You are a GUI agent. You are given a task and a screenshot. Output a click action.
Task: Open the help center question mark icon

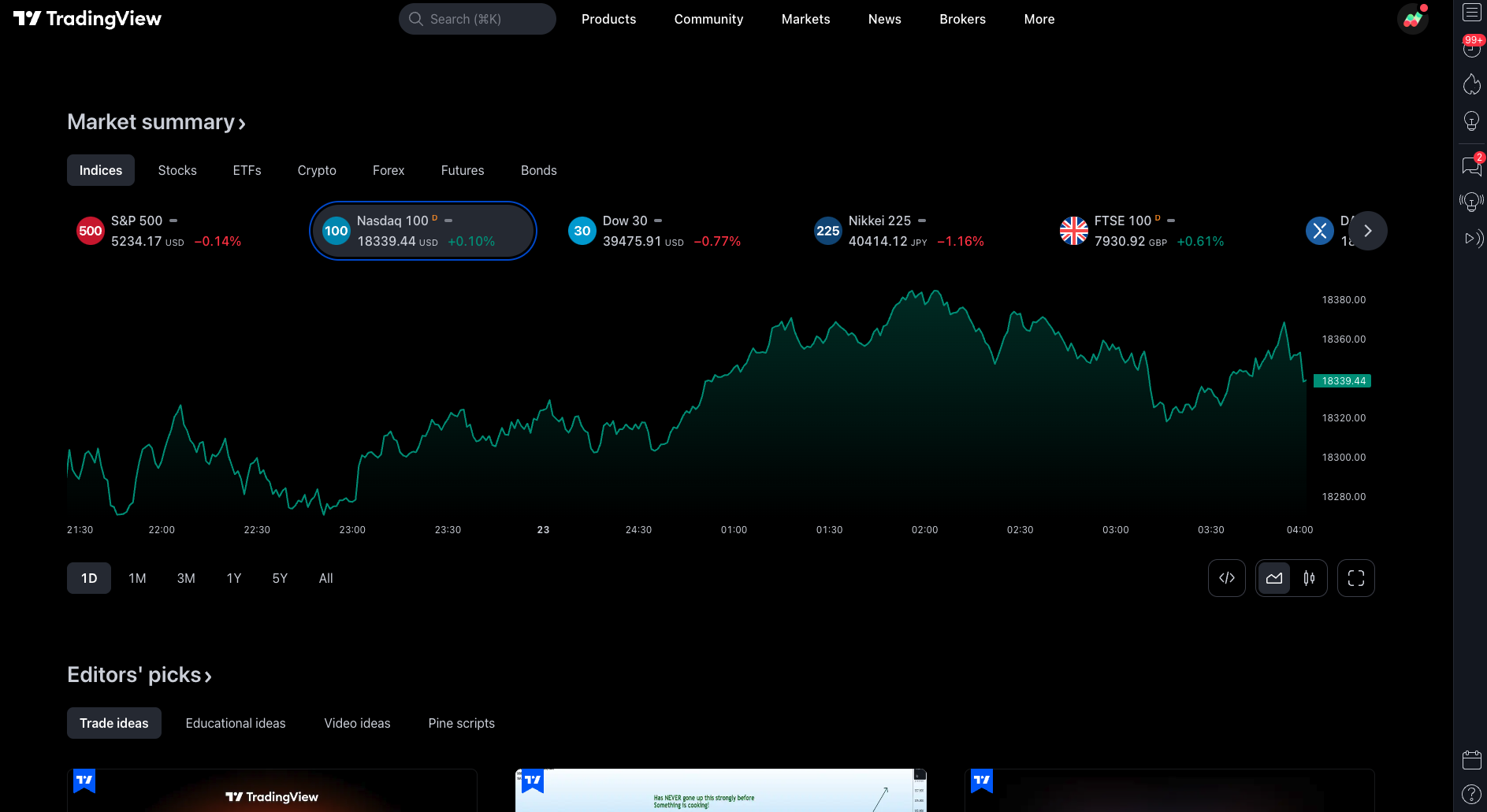tap(1471, 794)
